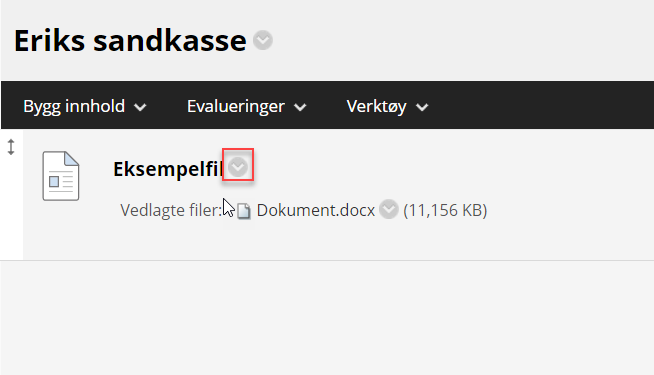The height and width of the screenshot is (375, 654).
Task: Open the highlighted chevron next to Eksempelfil
Action: pyautogui.click(x=238, y=167)
